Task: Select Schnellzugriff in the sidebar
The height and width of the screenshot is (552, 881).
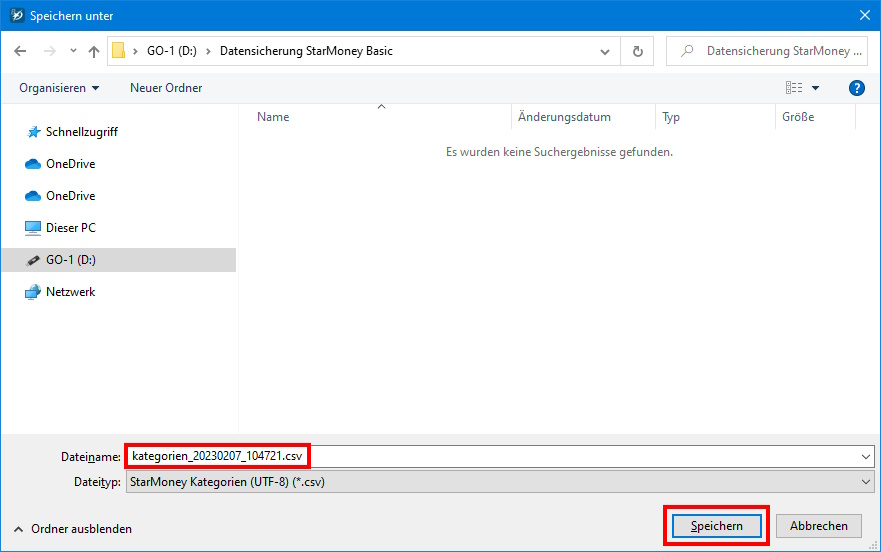Action: 82,132
